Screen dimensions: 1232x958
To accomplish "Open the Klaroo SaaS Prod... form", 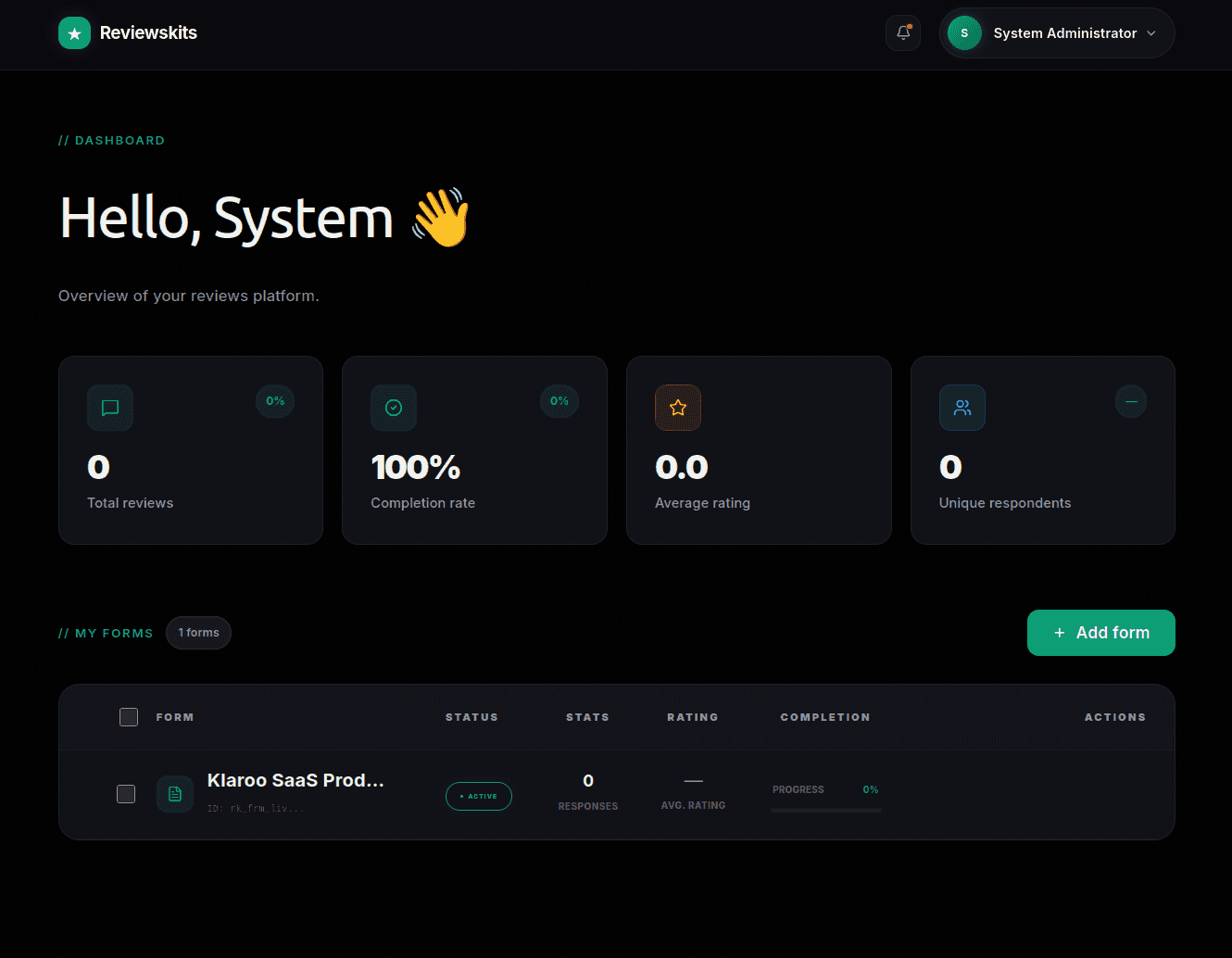I will pos(295,780).
